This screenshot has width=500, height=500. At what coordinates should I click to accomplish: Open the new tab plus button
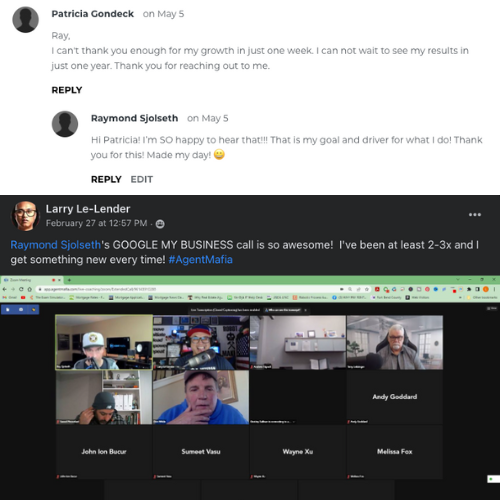(69, 280)
